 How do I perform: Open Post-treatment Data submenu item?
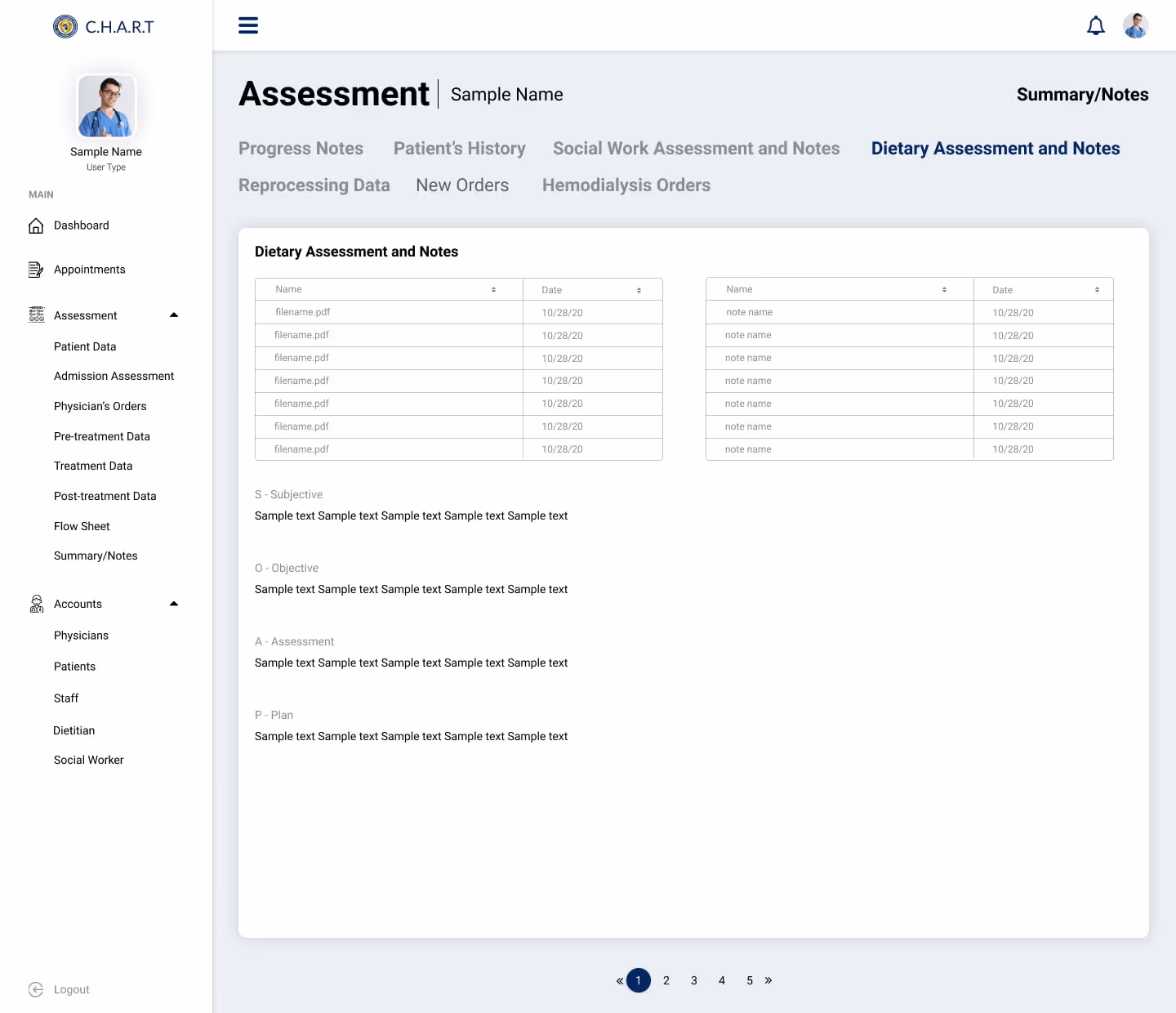click(105, 496)
